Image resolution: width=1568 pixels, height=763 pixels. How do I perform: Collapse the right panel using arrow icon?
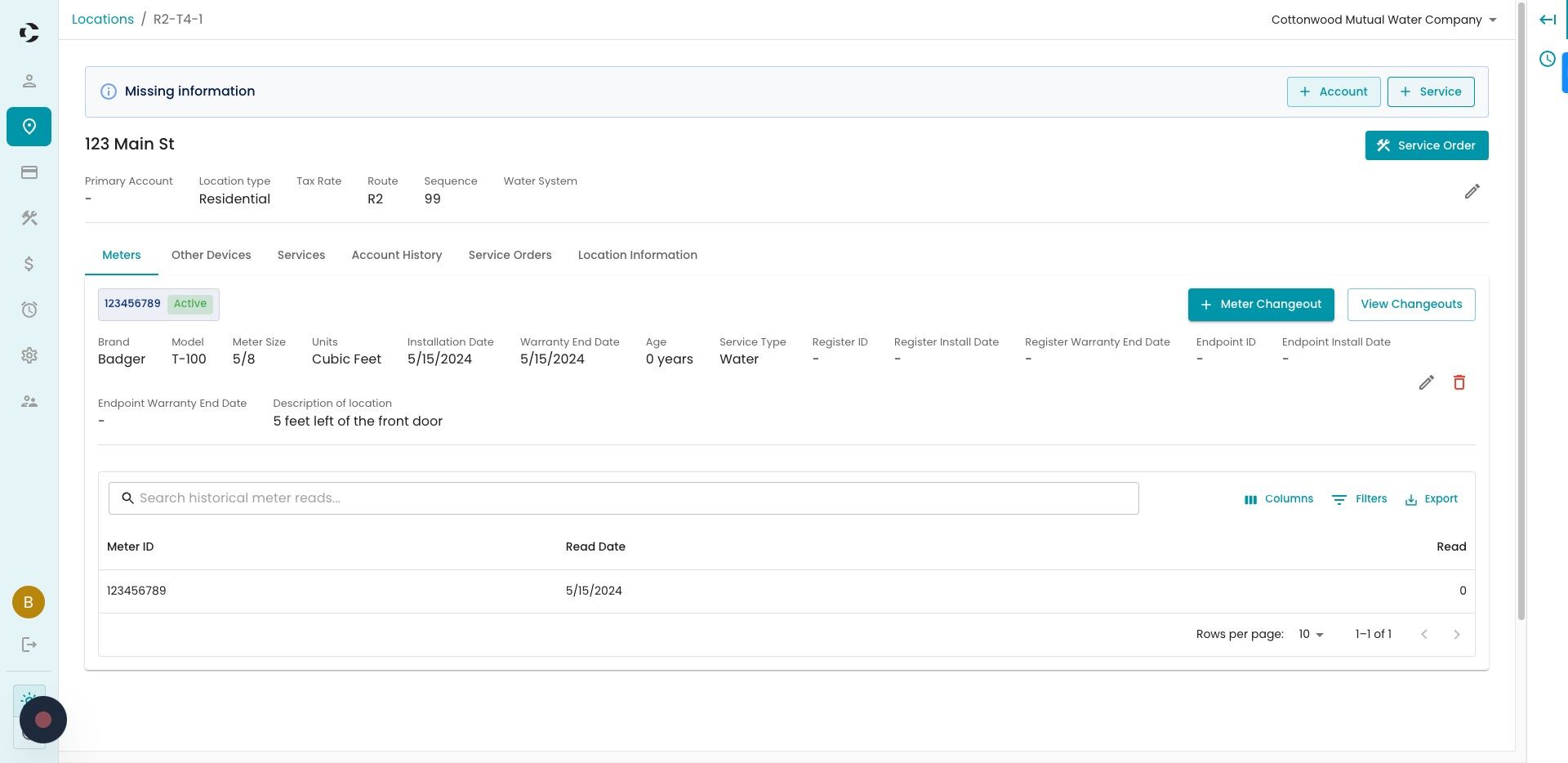(1547, 20)
